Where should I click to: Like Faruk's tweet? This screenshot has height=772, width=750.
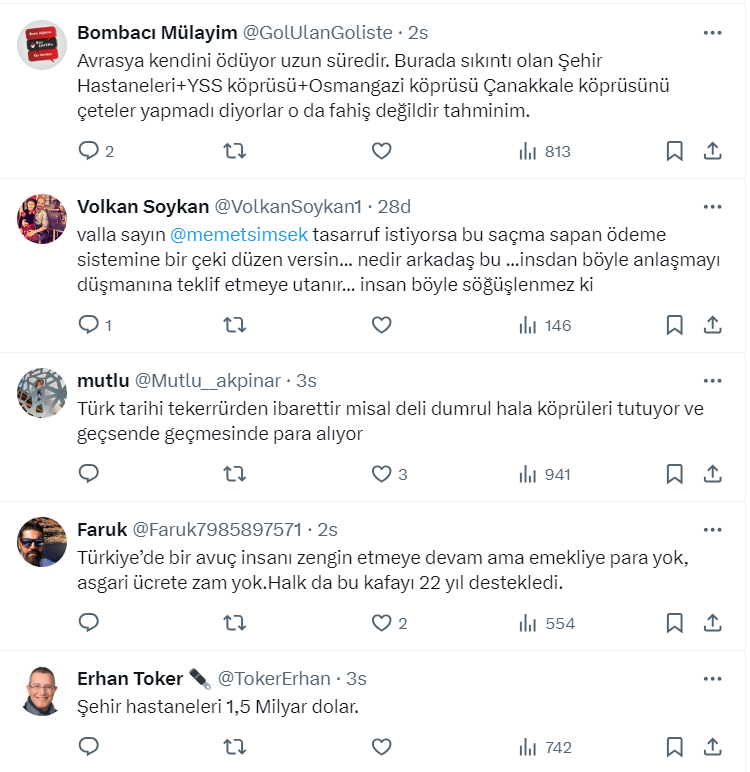click(x=381, y=623)
